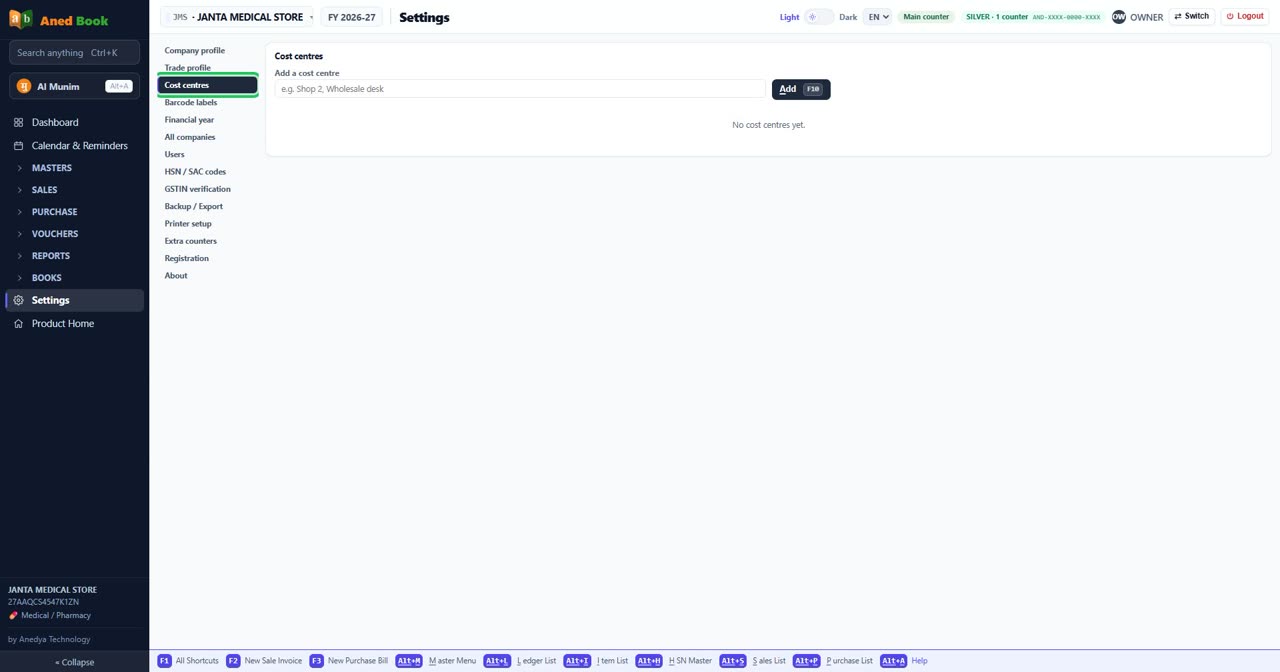Screen dimensions: 1280x672
Task: Open the About settings section
Action: point(207,276)
